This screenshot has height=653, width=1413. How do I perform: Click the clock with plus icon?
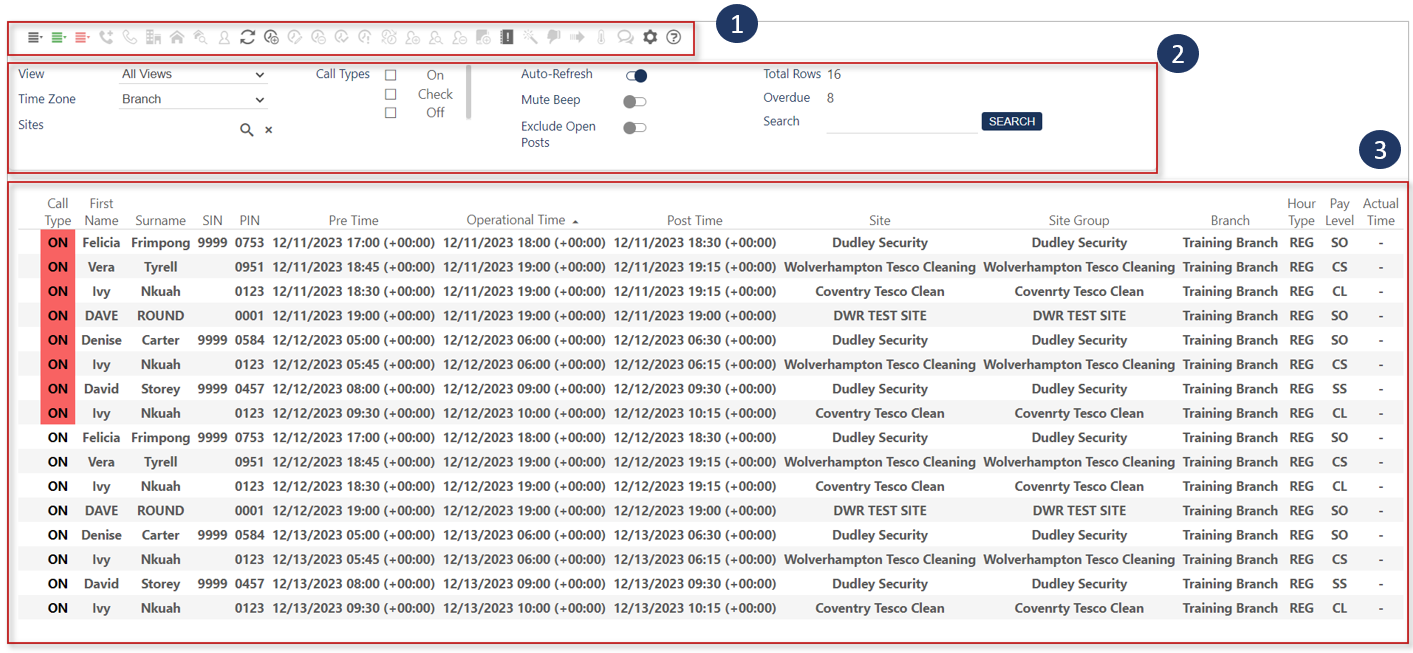[x=271, y=37]
